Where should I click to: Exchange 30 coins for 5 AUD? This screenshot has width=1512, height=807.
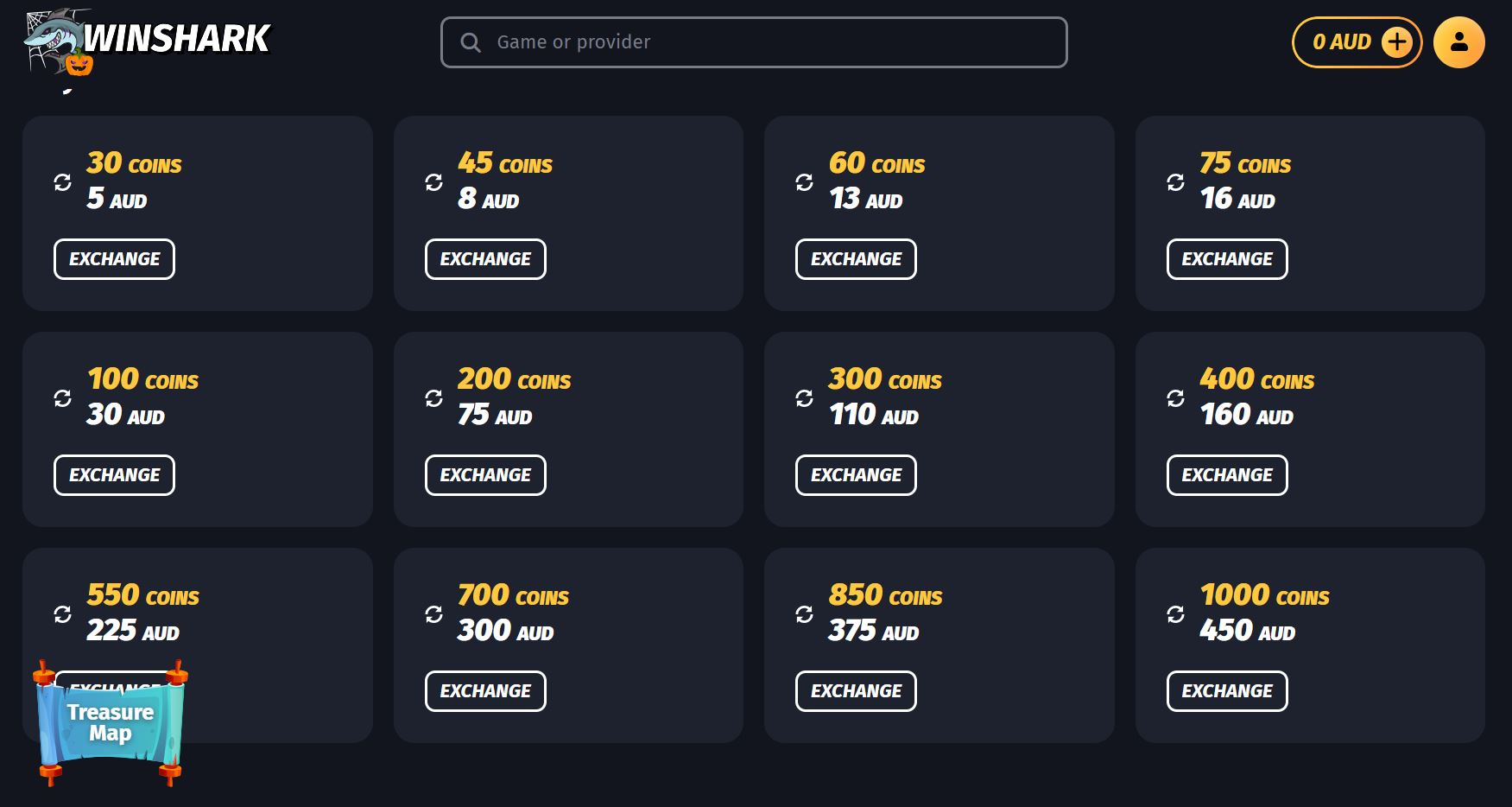click(114, 259)
